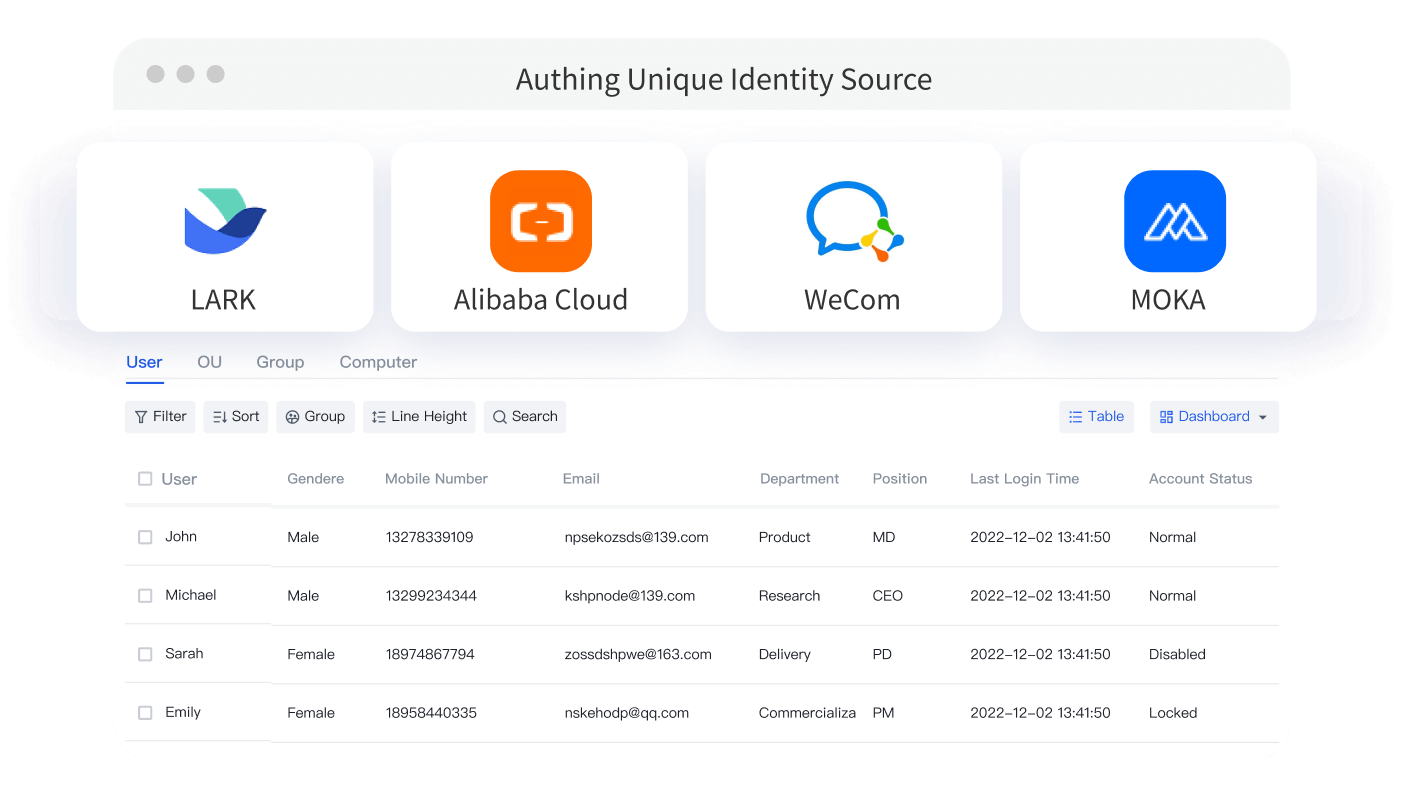
Task: Click the Commercializa department cell
Action: pos(808,713)
